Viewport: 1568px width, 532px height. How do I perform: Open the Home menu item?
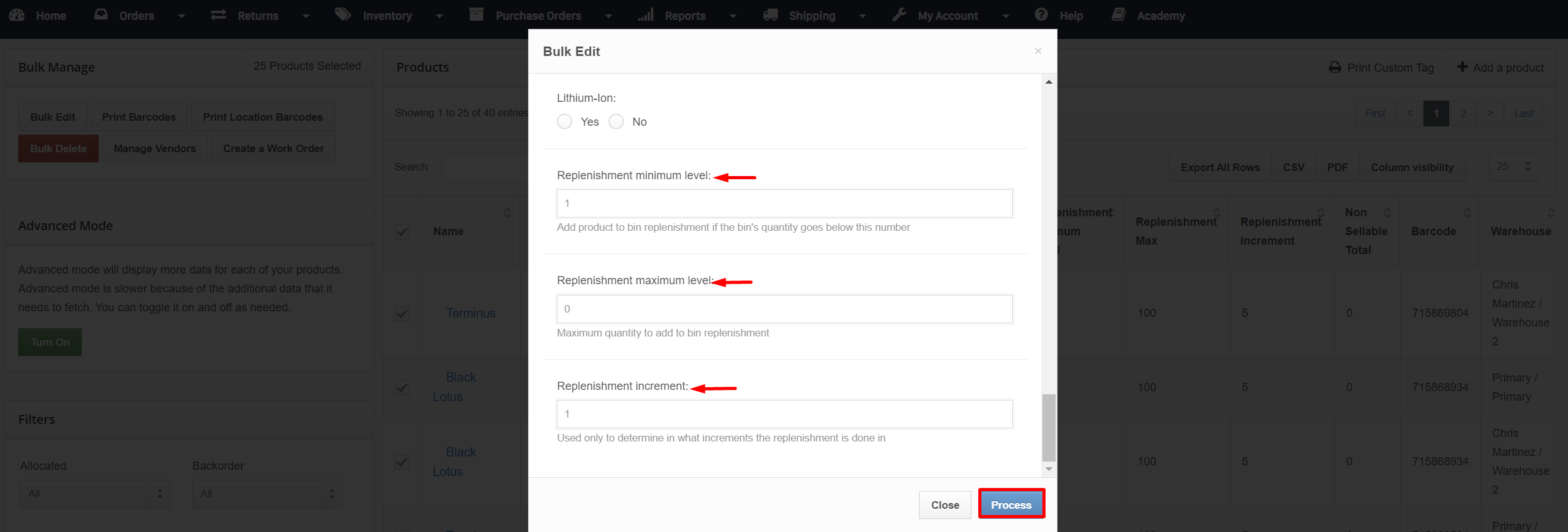(x=51, y=16)
